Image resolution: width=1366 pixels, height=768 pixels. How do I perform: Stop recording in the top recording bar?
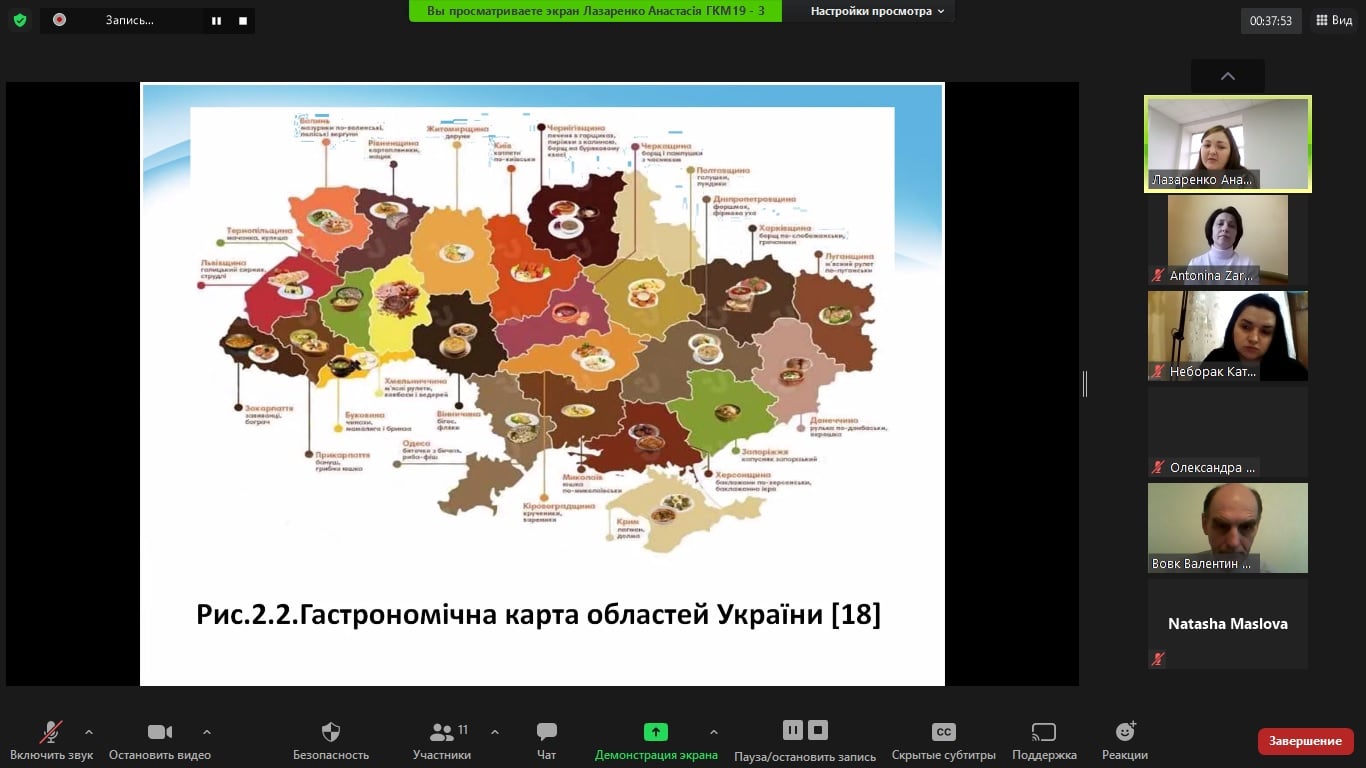[x=242, y=20]
